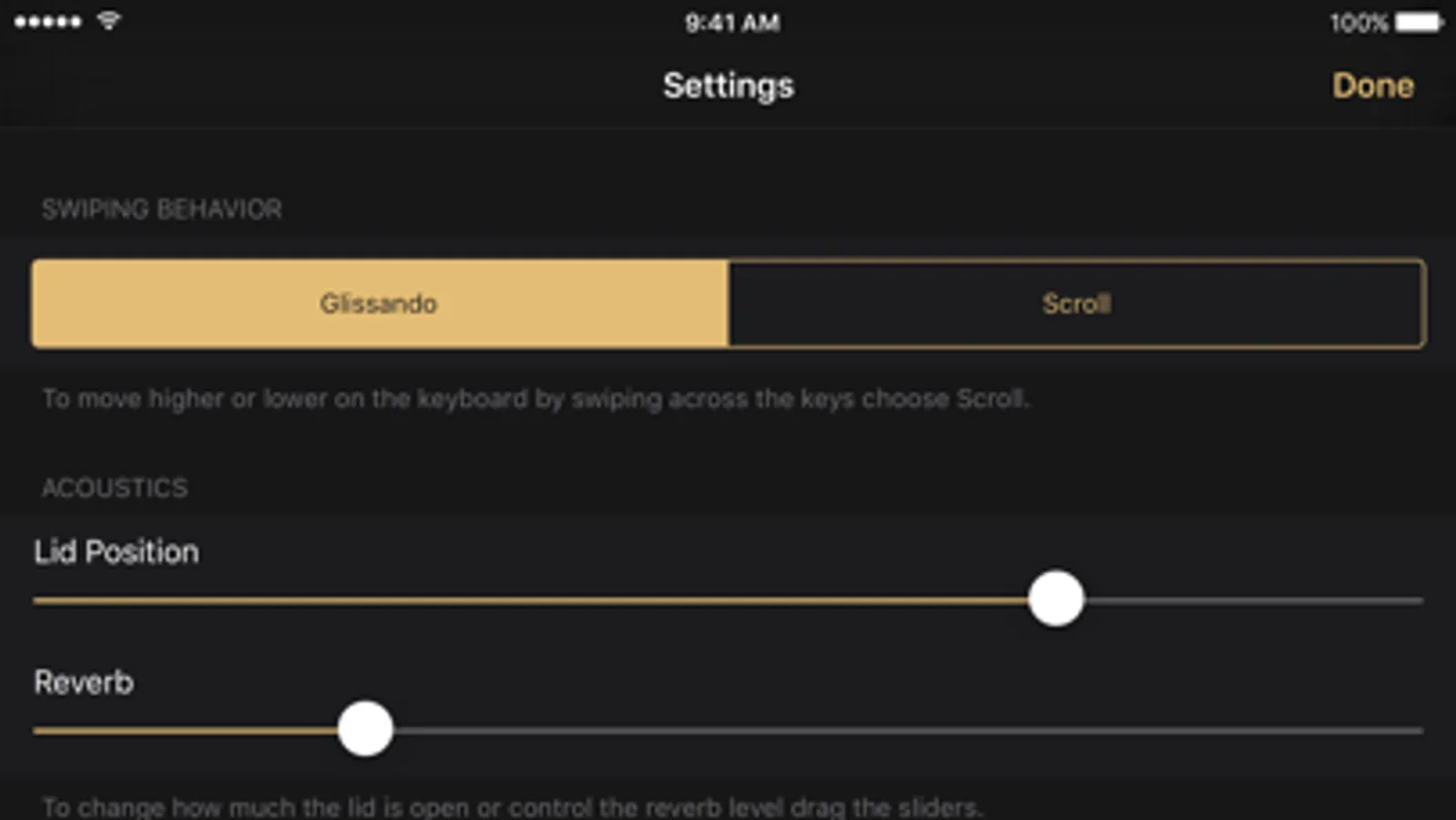Tap the 100% battery percentage
The height and width of the screenshot is (820, 1456).
tap(1358, 23)
